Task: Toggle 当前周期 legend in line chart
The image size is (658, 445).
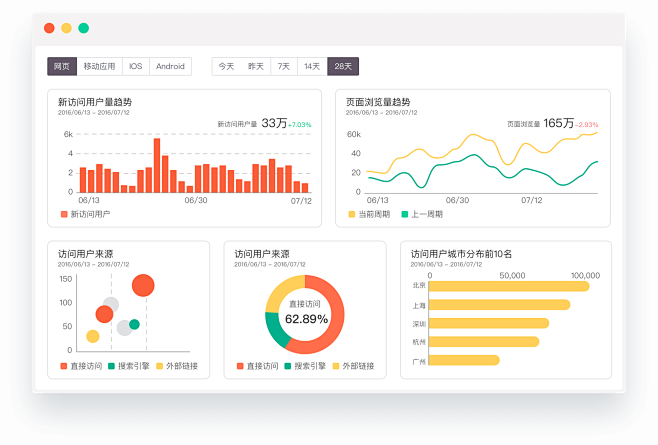Action: coord(369,215)
